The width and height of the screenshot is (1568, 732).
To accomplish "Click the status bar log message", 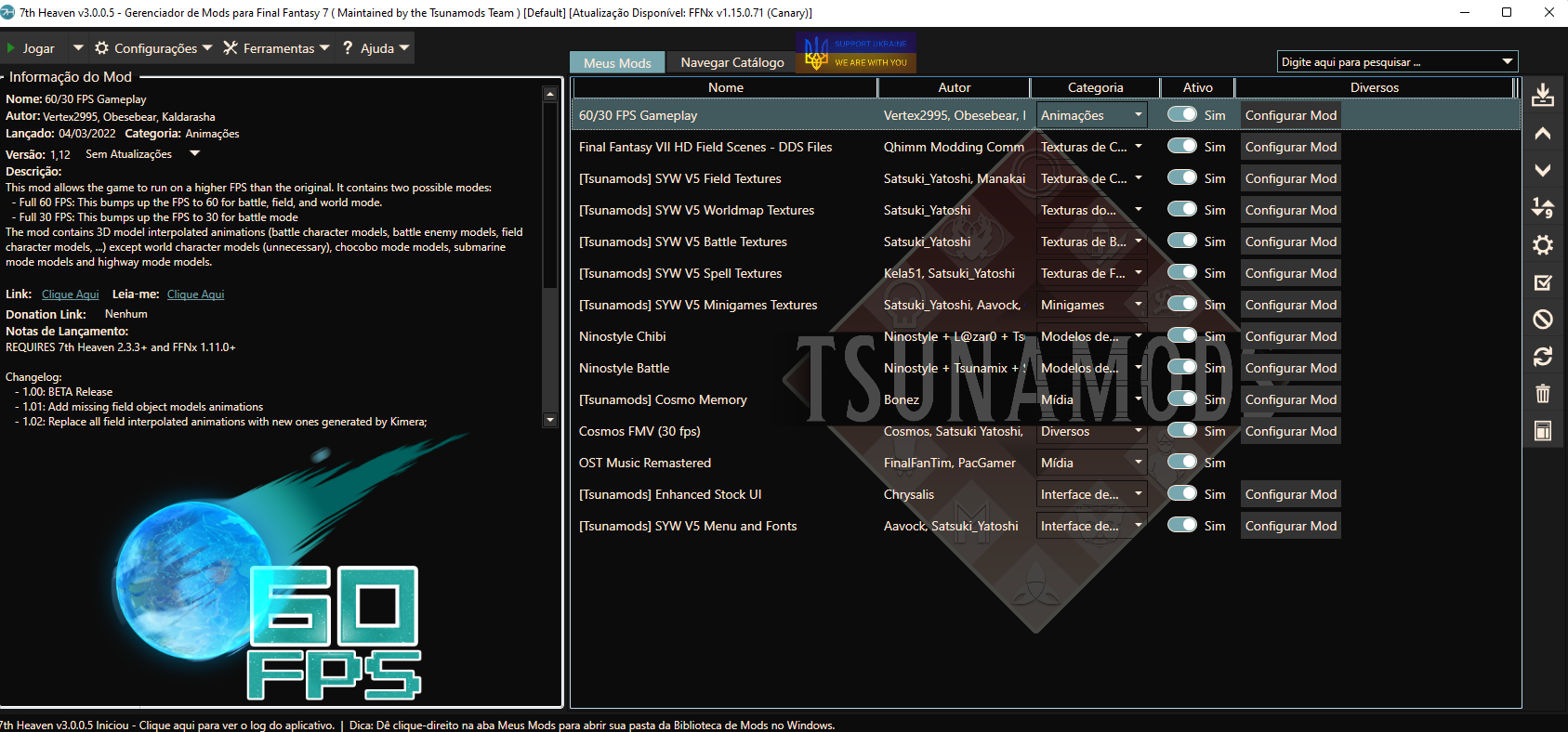I will (x=167, y=725).
